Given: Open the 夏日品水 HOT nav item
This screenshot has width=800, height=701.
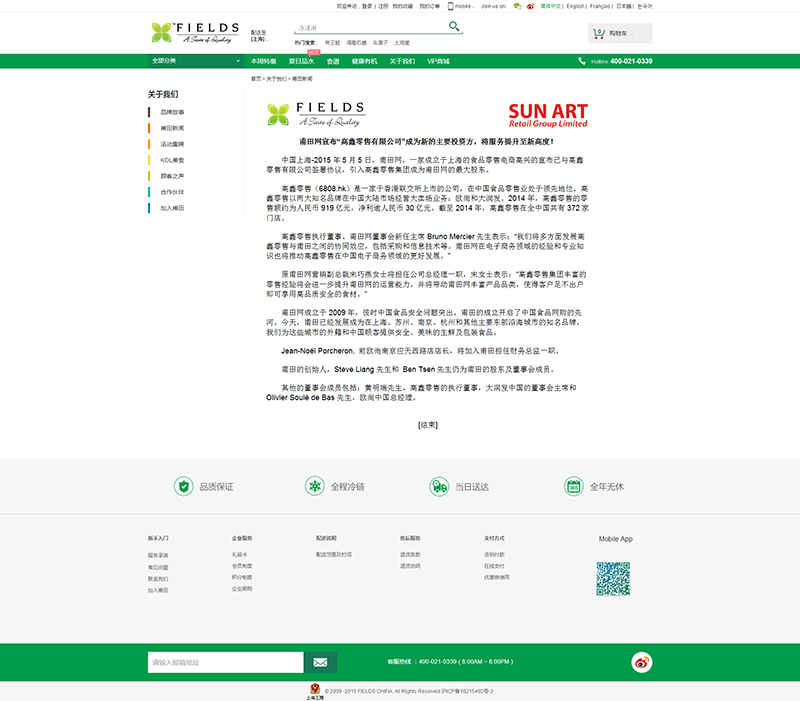Looking at the screenshot, I should click(302, 61).
